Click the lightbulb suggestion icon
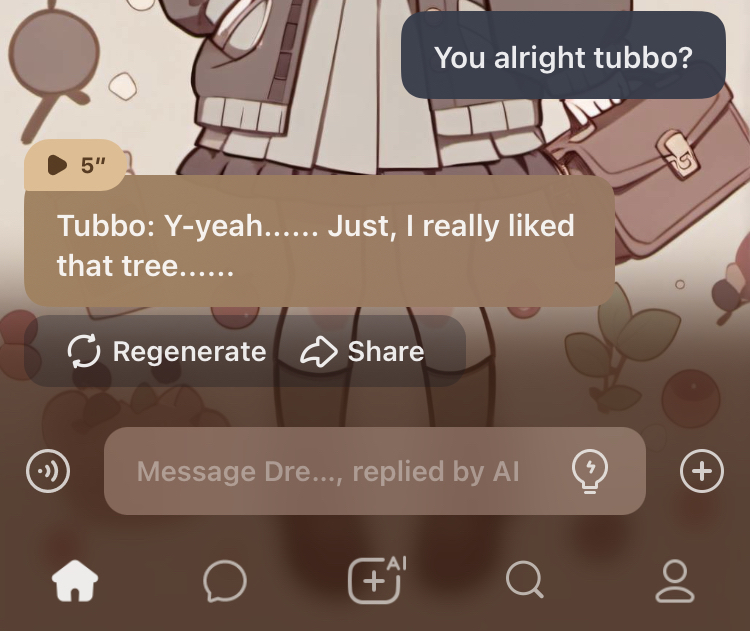 coord(590,471)
